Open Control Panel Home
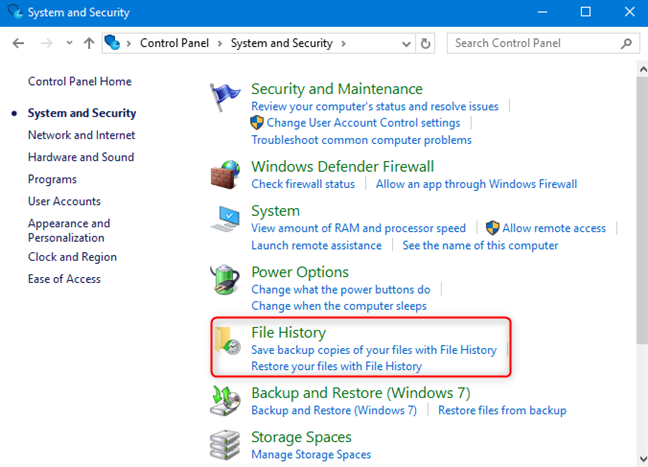The image size is (648, 467). pyautogui.click(x=80, y=81)
